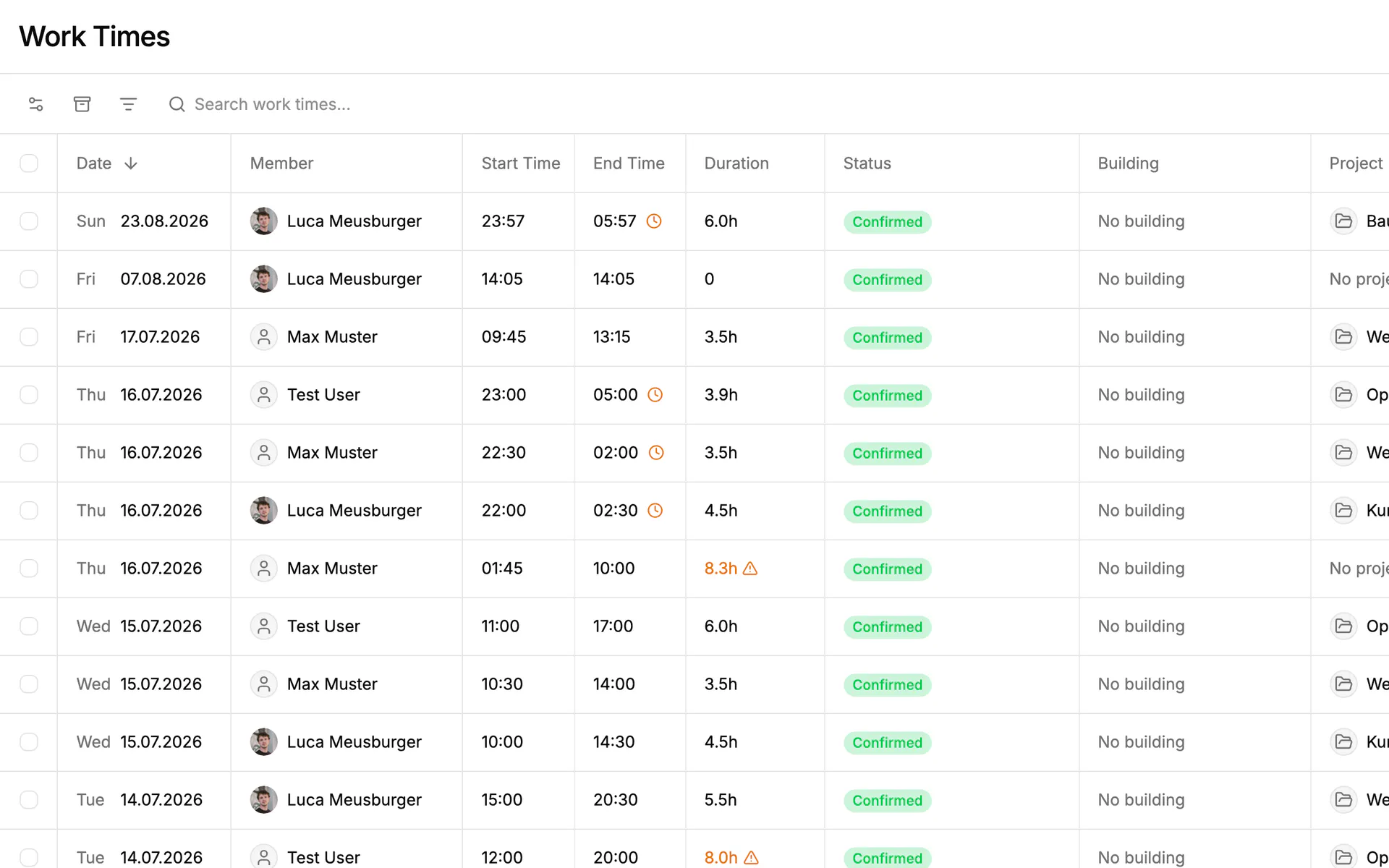Click No building in the 10:00 start row

1141,742
